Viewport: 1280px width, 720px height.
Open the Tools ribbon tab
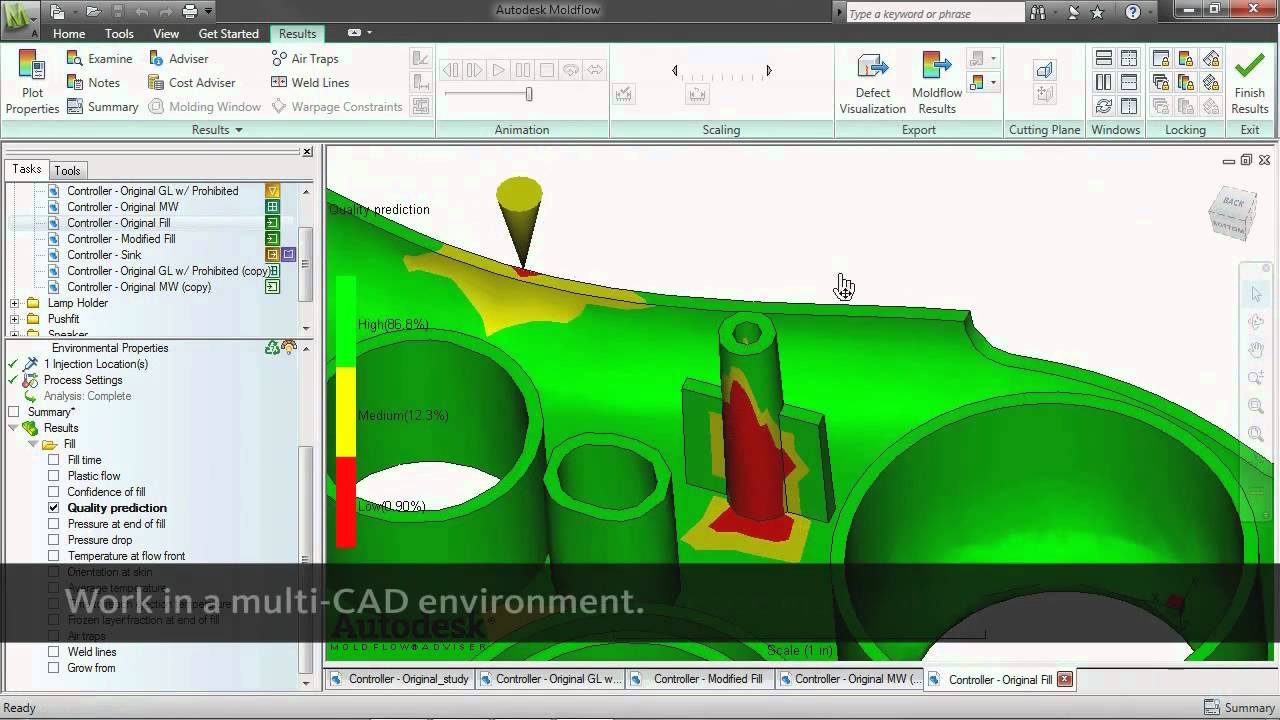click(119, 33)
